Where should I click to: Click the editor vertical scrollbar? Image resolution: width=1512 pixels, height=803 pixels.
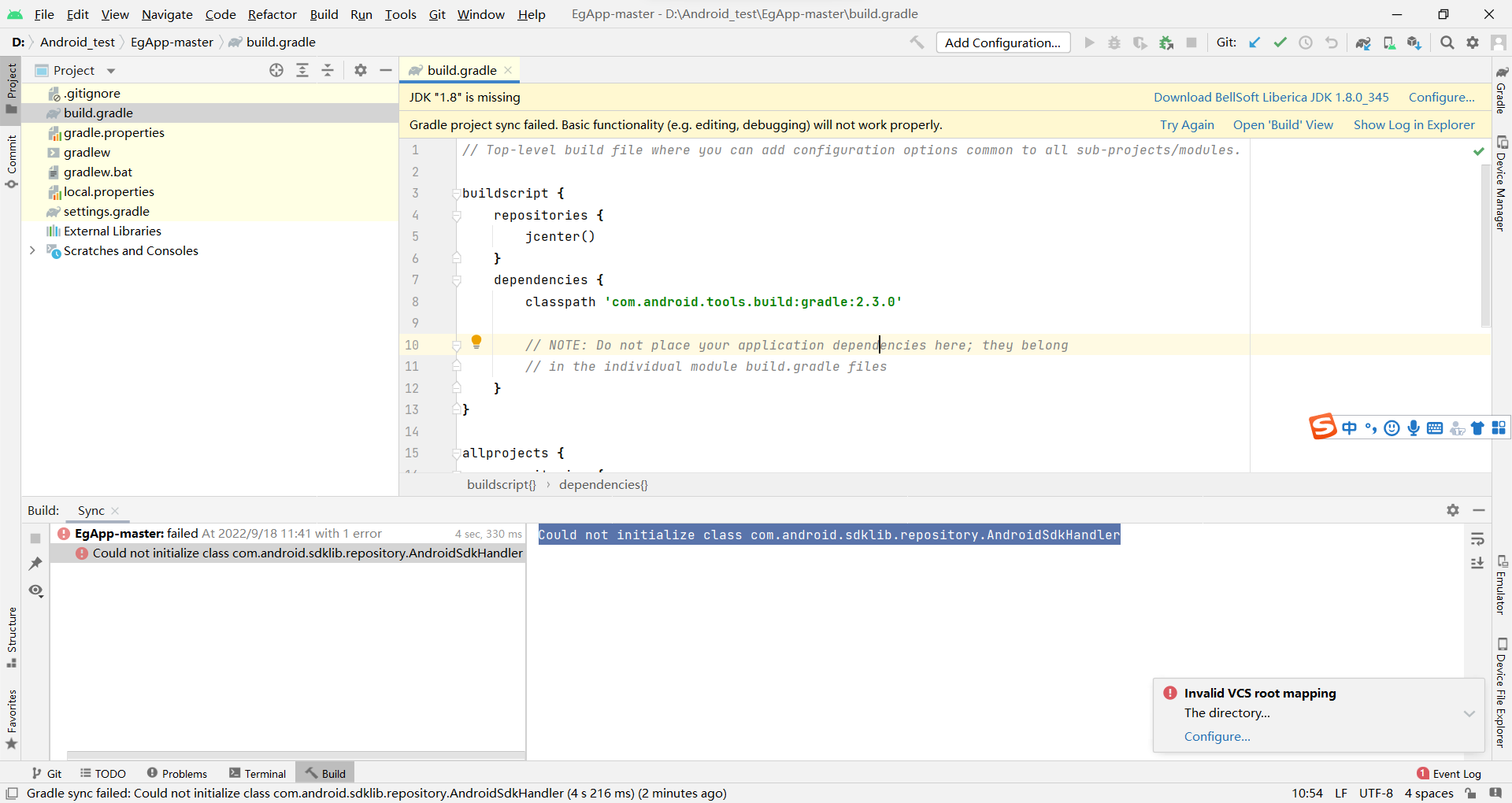coord(1485,244)
